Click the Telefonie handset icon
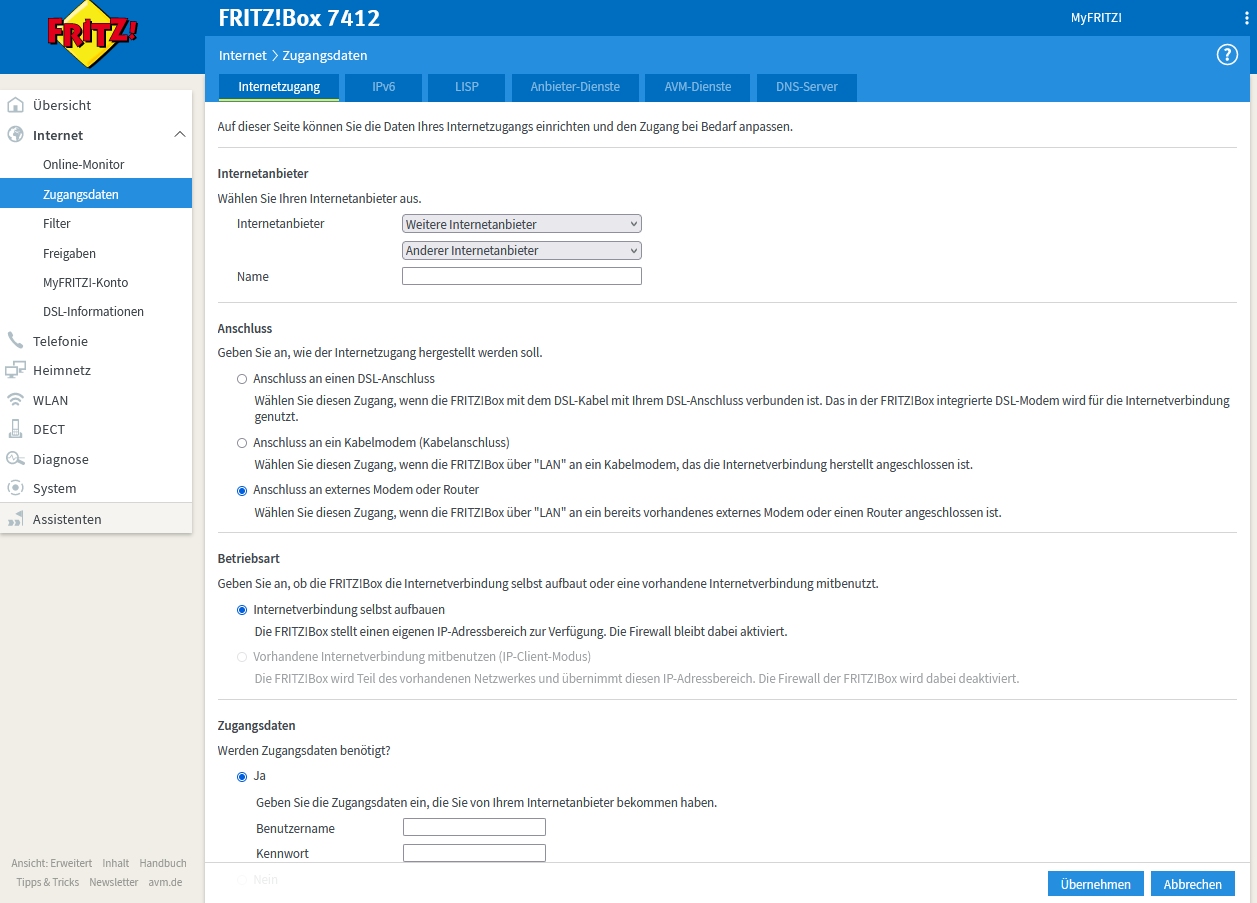Viewport: 1257px width, 903px height. (15, 341)
